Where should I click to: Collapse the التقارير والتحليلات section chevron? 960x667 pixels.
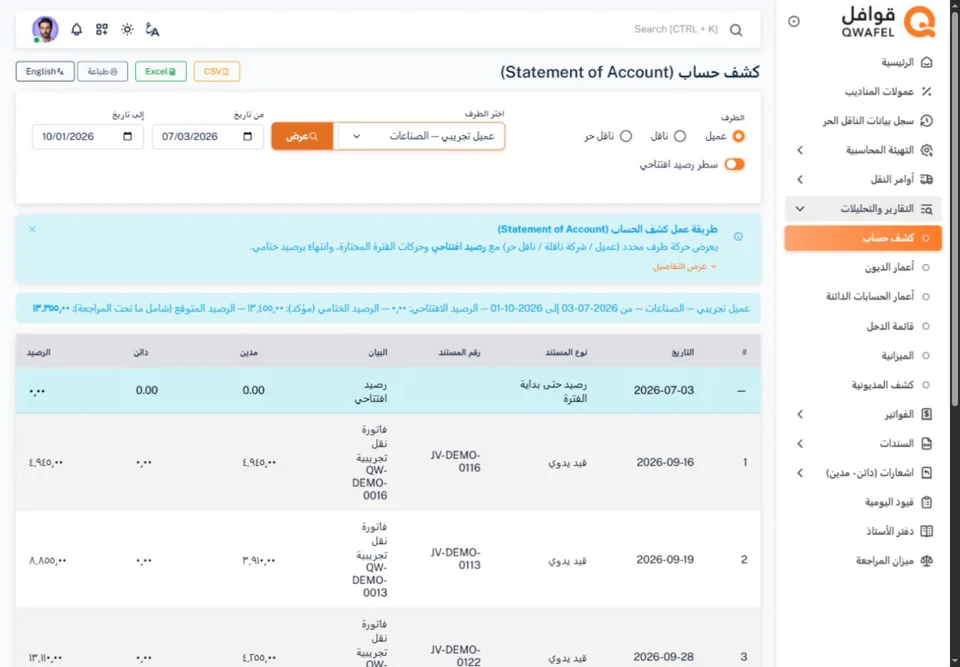pyautogui.click(x=800, y=209)
